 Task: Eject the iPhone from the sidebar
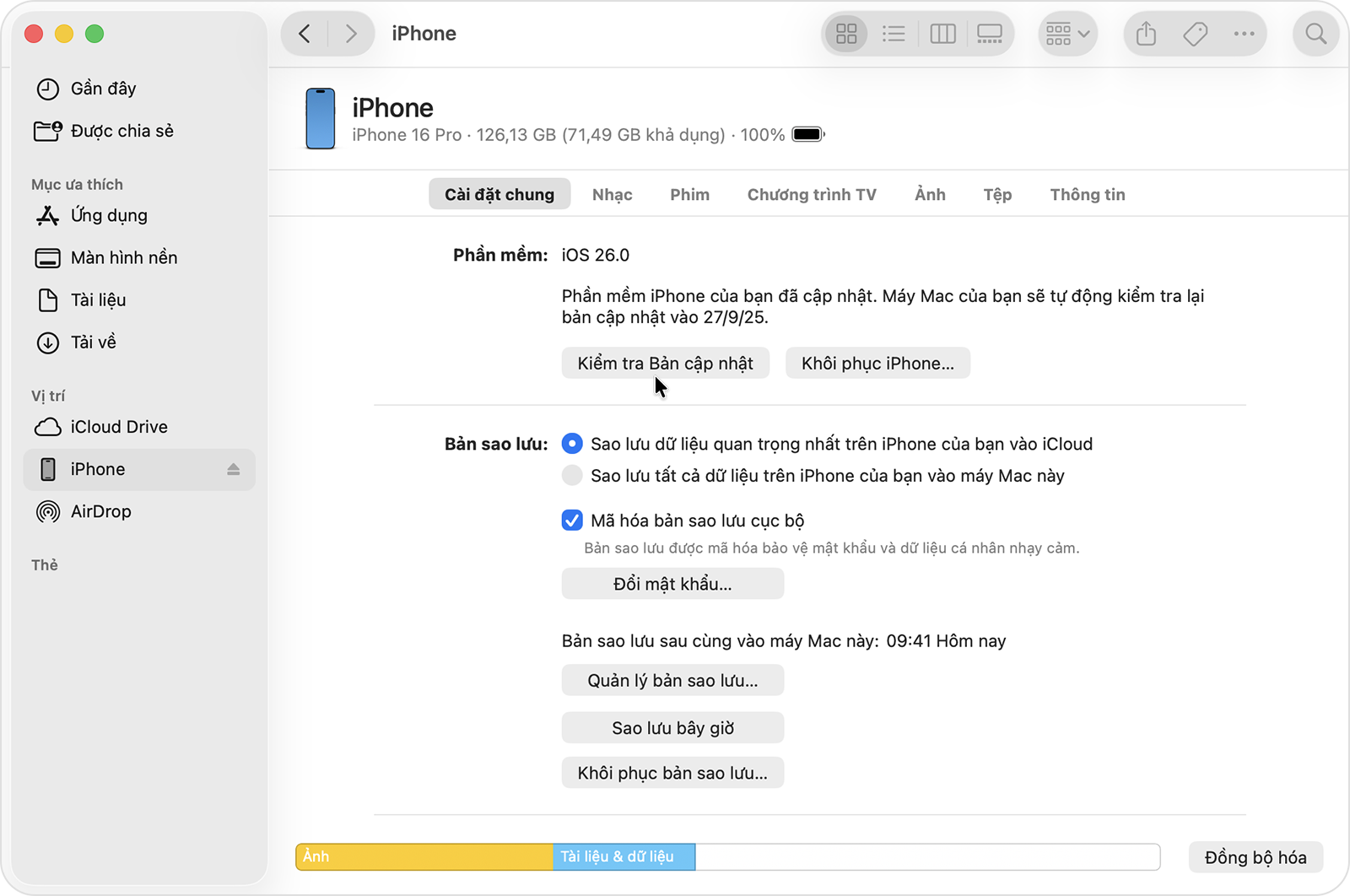click(x=234, y=469)
